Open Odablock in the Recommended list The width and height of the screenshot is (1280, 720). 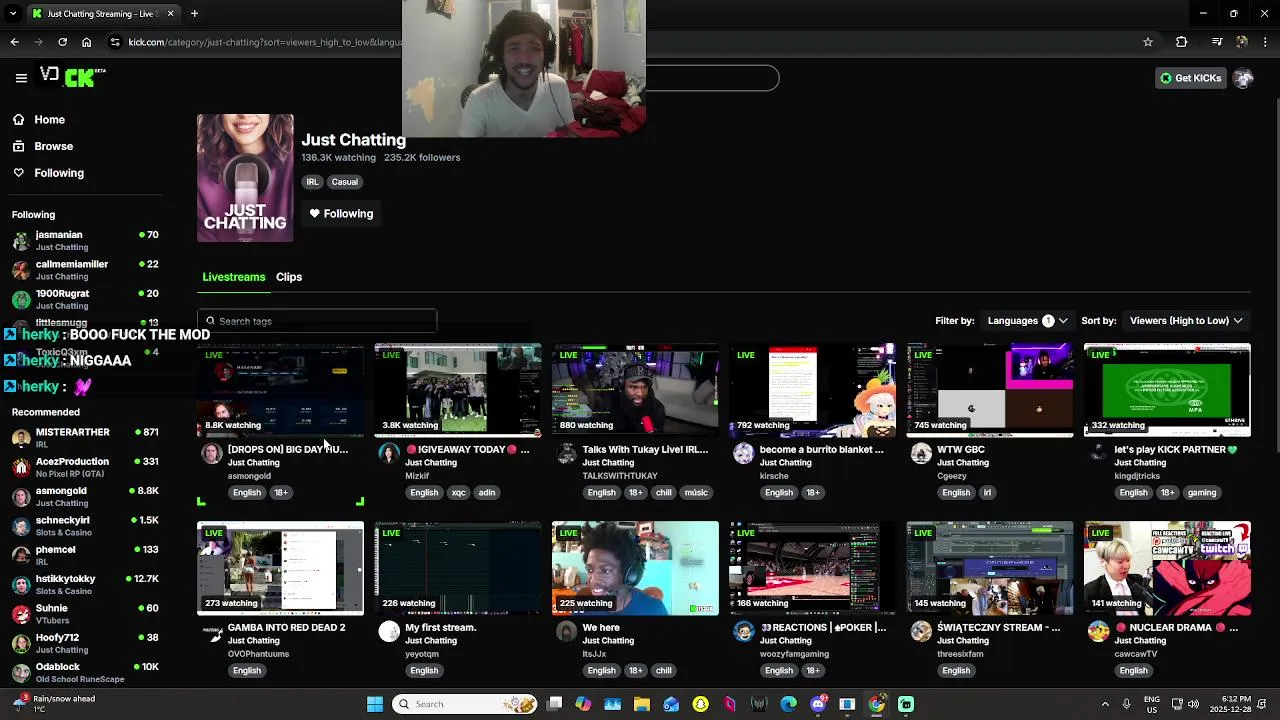[x=85, y=672]
